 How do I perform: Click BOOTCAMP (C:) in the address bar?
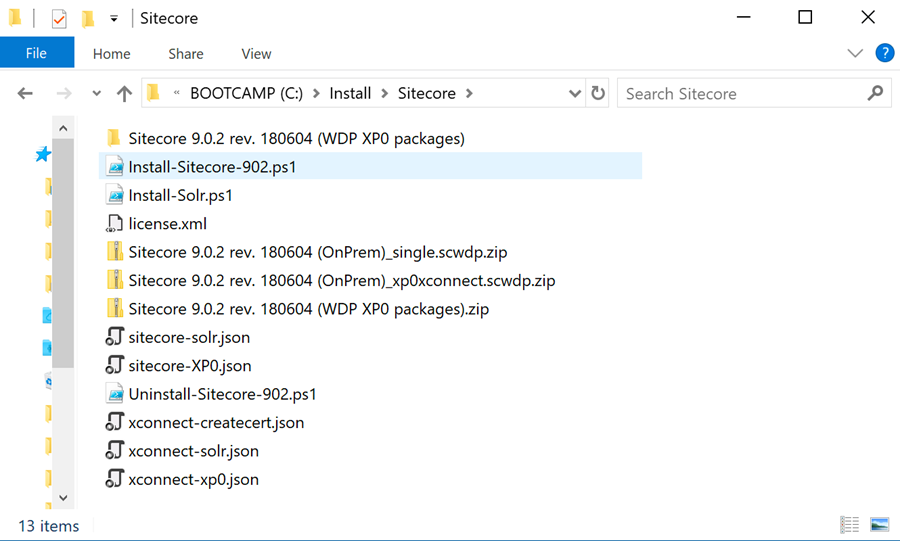[246, 93]
